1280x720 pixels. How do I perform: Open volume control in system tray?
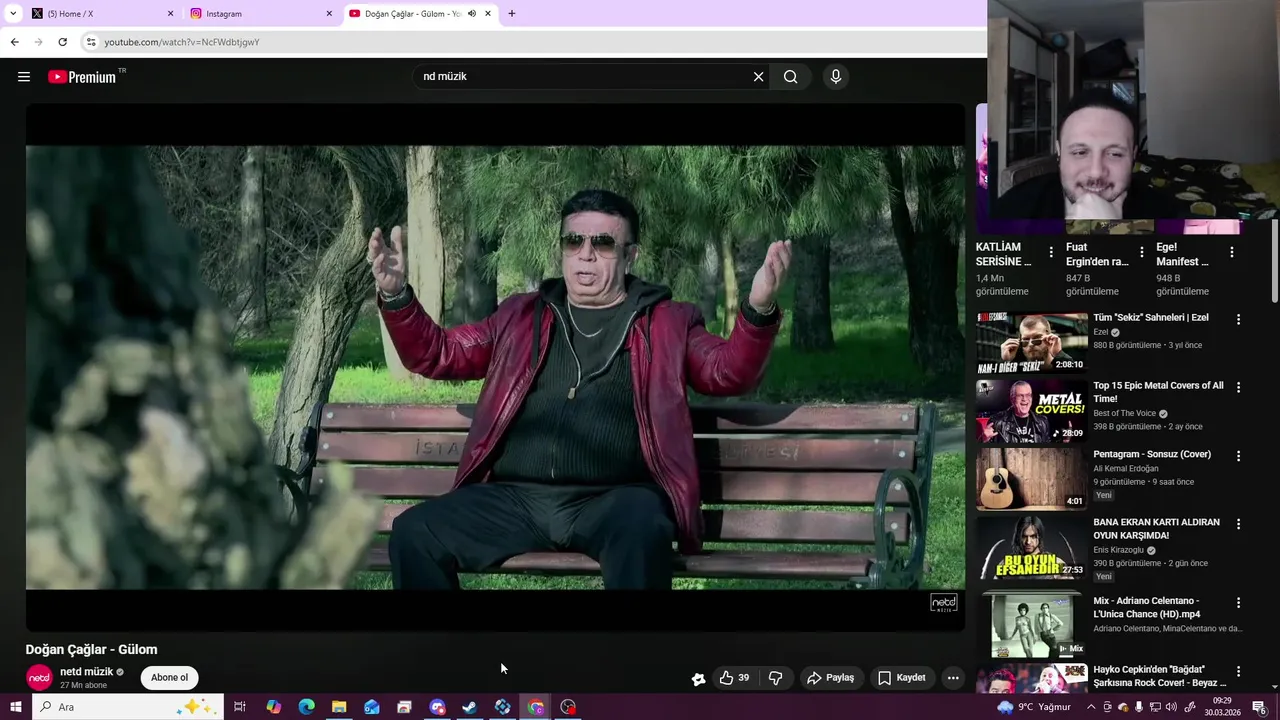click(1172, 707)
